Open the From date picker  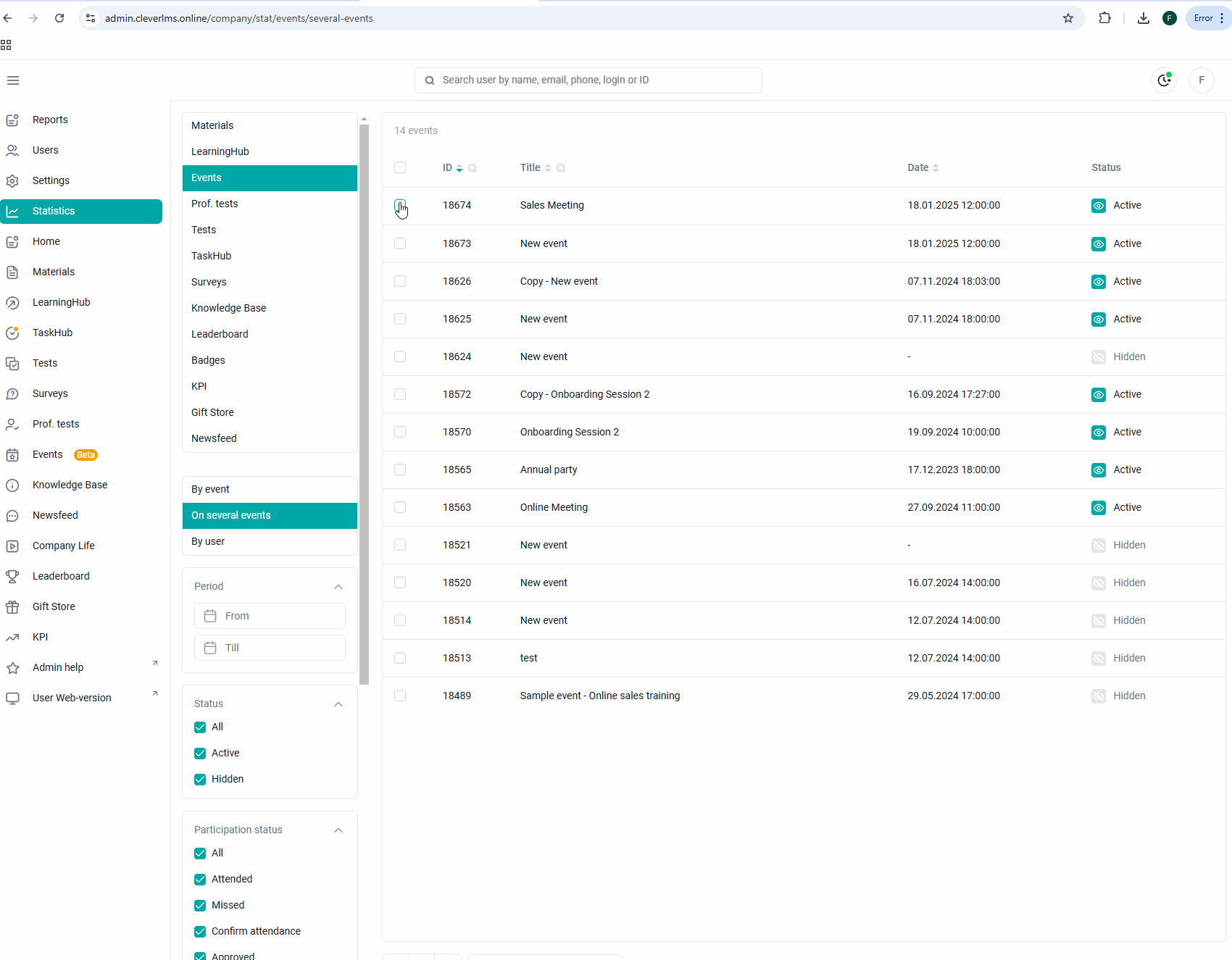click(270, 616)
